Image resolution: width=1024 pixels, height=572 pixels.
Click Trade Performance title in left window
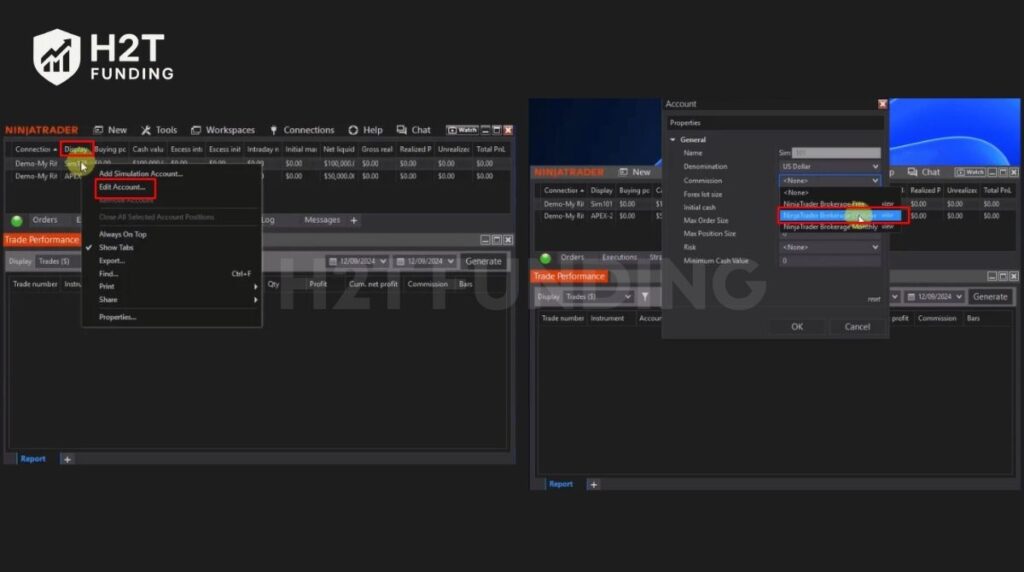pos(42,240)
